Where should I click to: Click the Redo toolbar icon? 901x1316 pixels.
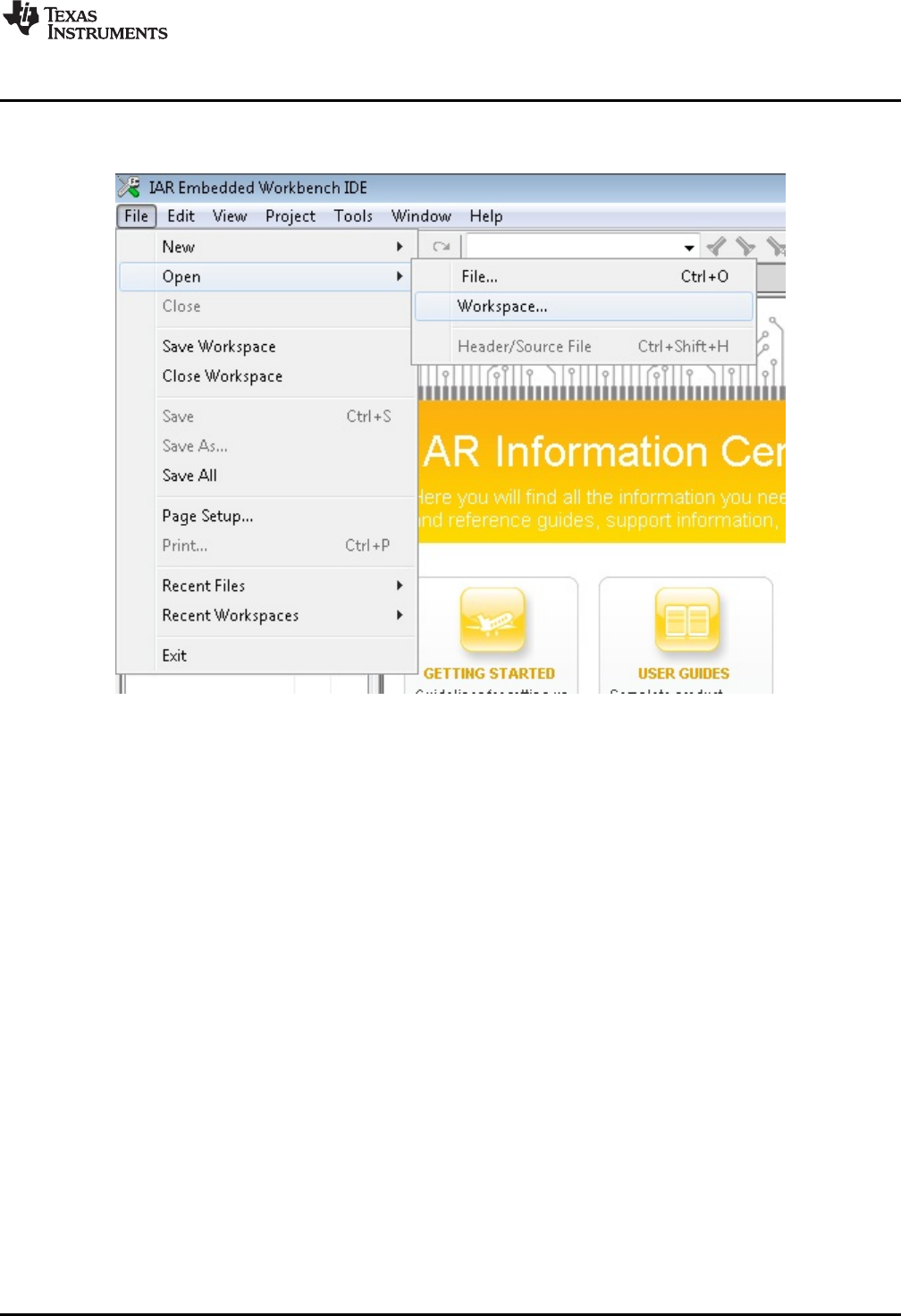point(441,247)
